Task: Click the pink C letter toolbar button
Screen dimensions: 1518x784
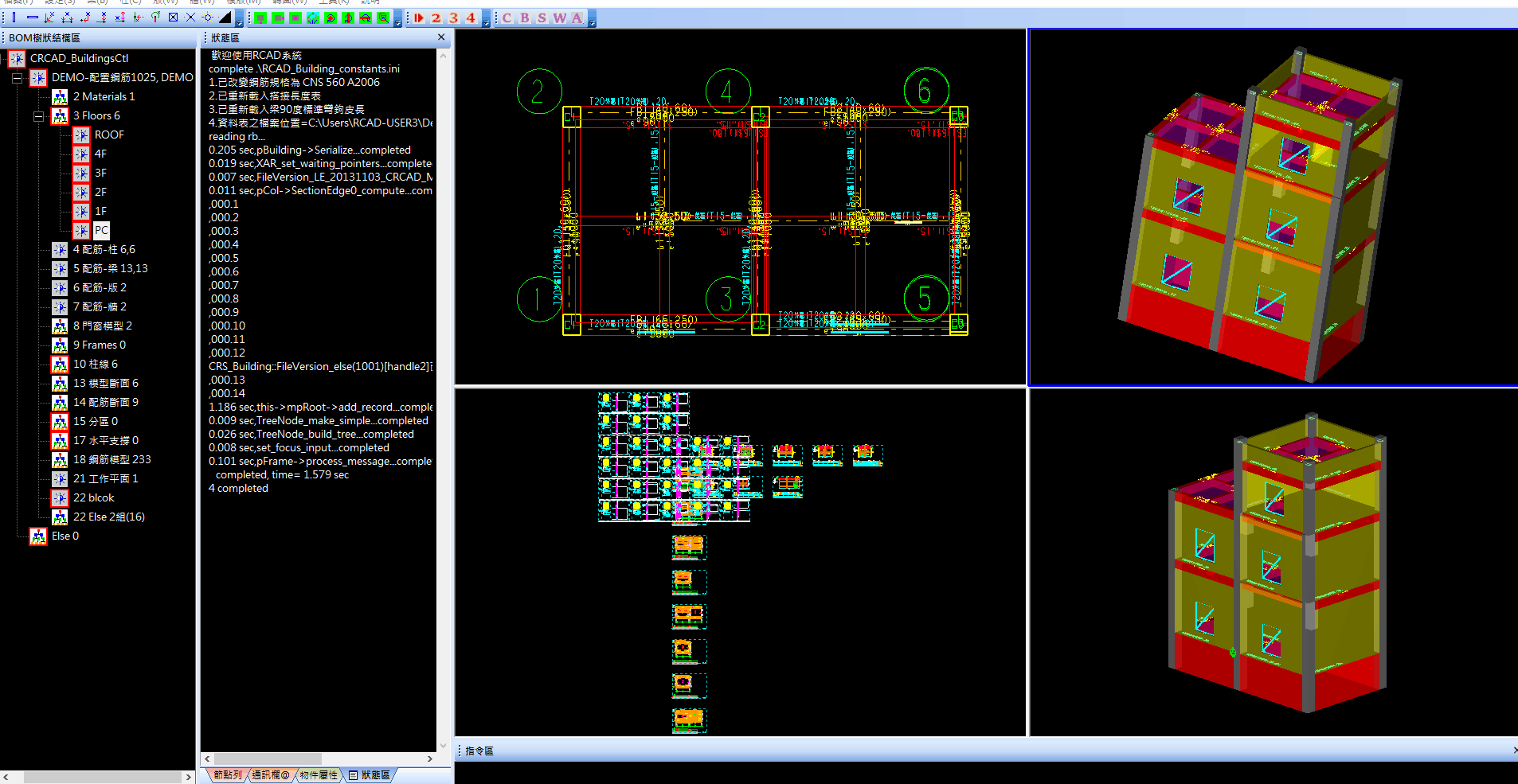Action: [507, 18]
